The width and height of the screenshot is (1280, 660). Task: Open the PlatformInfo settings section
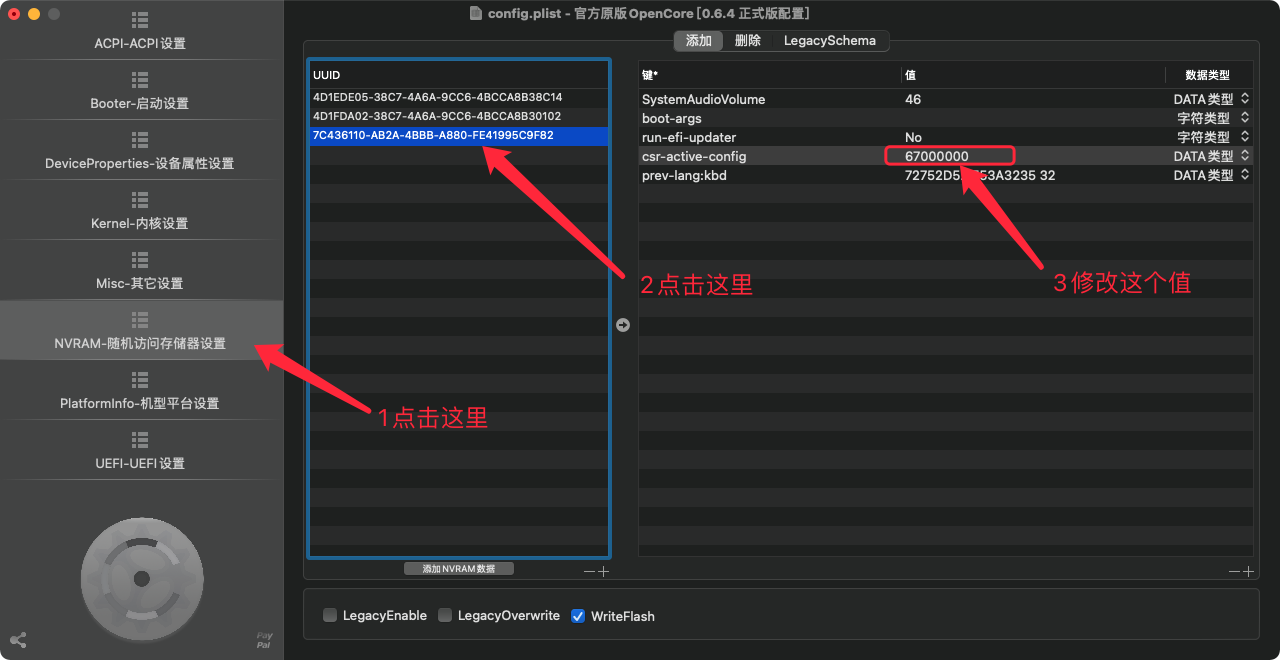pos(140,391)
